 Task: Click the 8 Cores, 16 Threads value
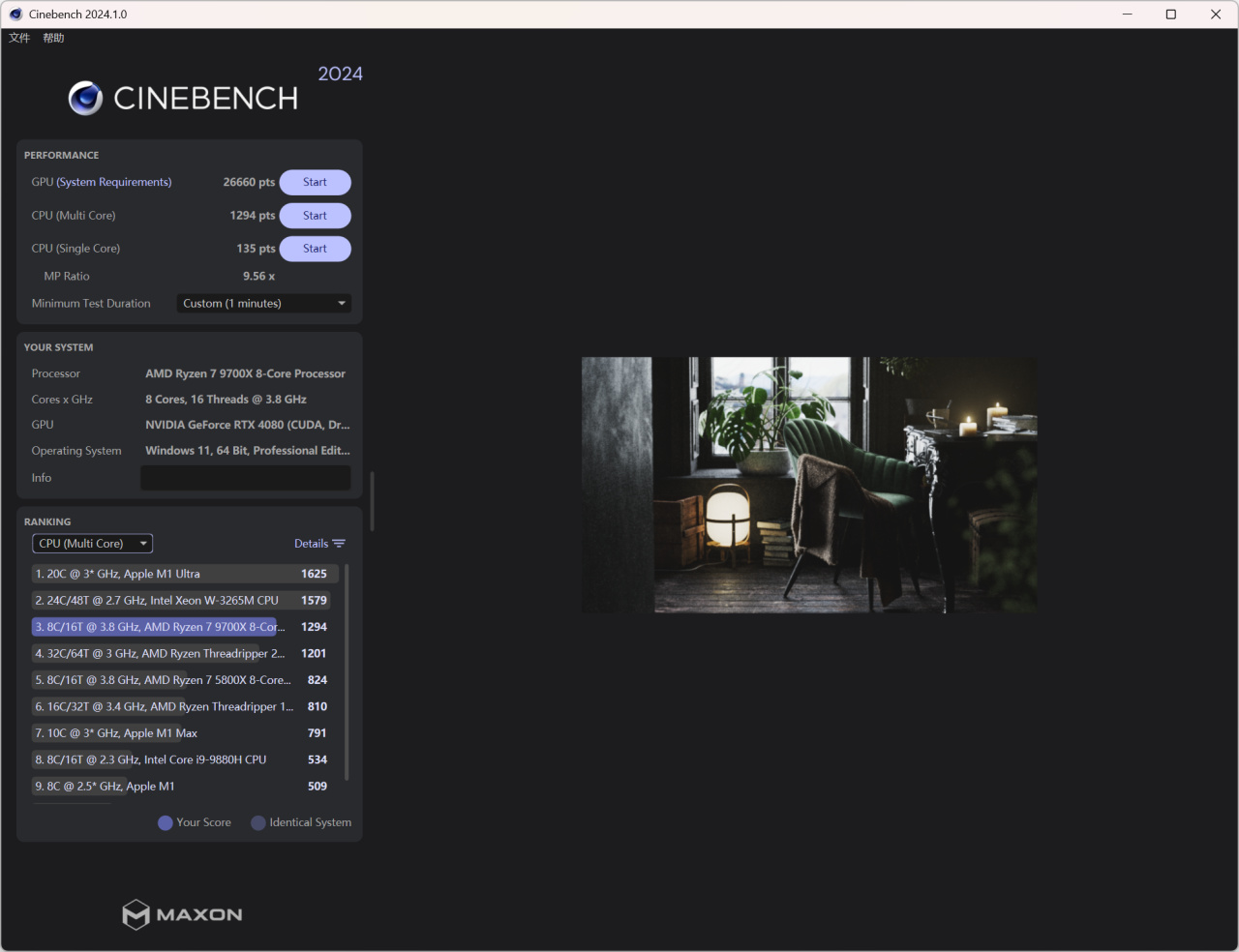(x=226, y=400)
